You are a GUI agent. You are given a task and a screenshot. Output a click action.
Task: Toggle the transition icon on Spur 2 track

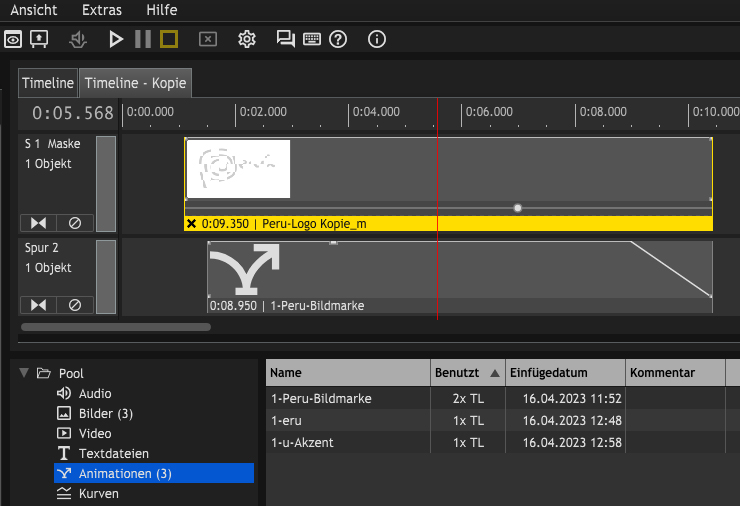pyautogui.click(x=38, y=305)
